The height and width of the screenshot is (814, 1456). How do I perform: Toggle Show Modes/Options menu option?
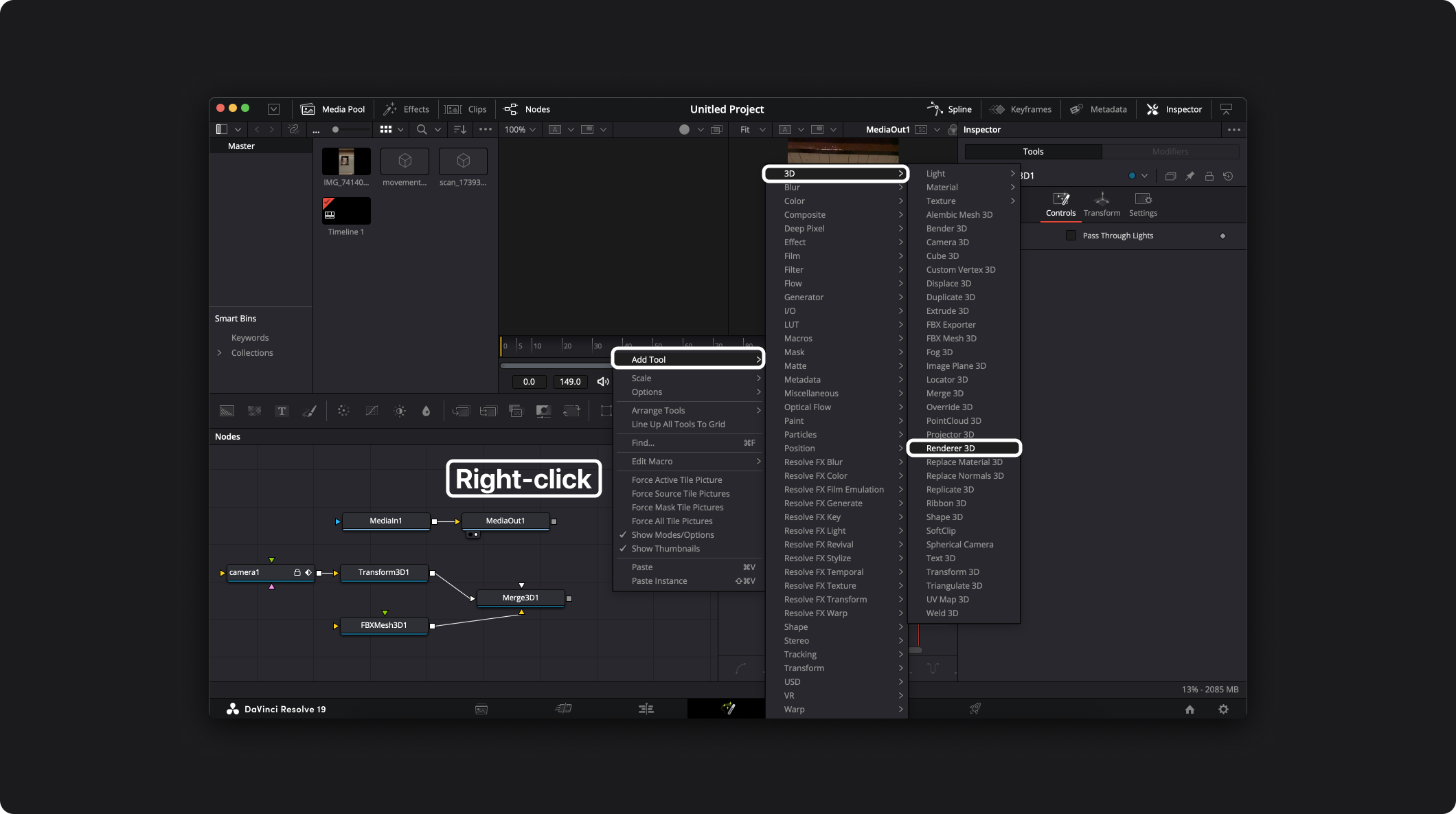672,534
